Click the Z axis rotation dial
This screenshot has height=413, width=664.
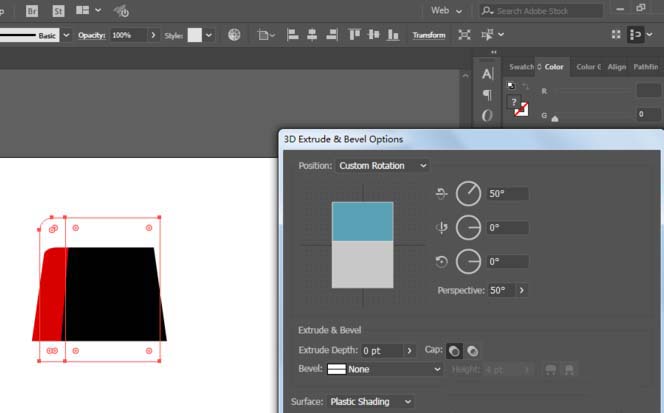click(x=468, y=261)
